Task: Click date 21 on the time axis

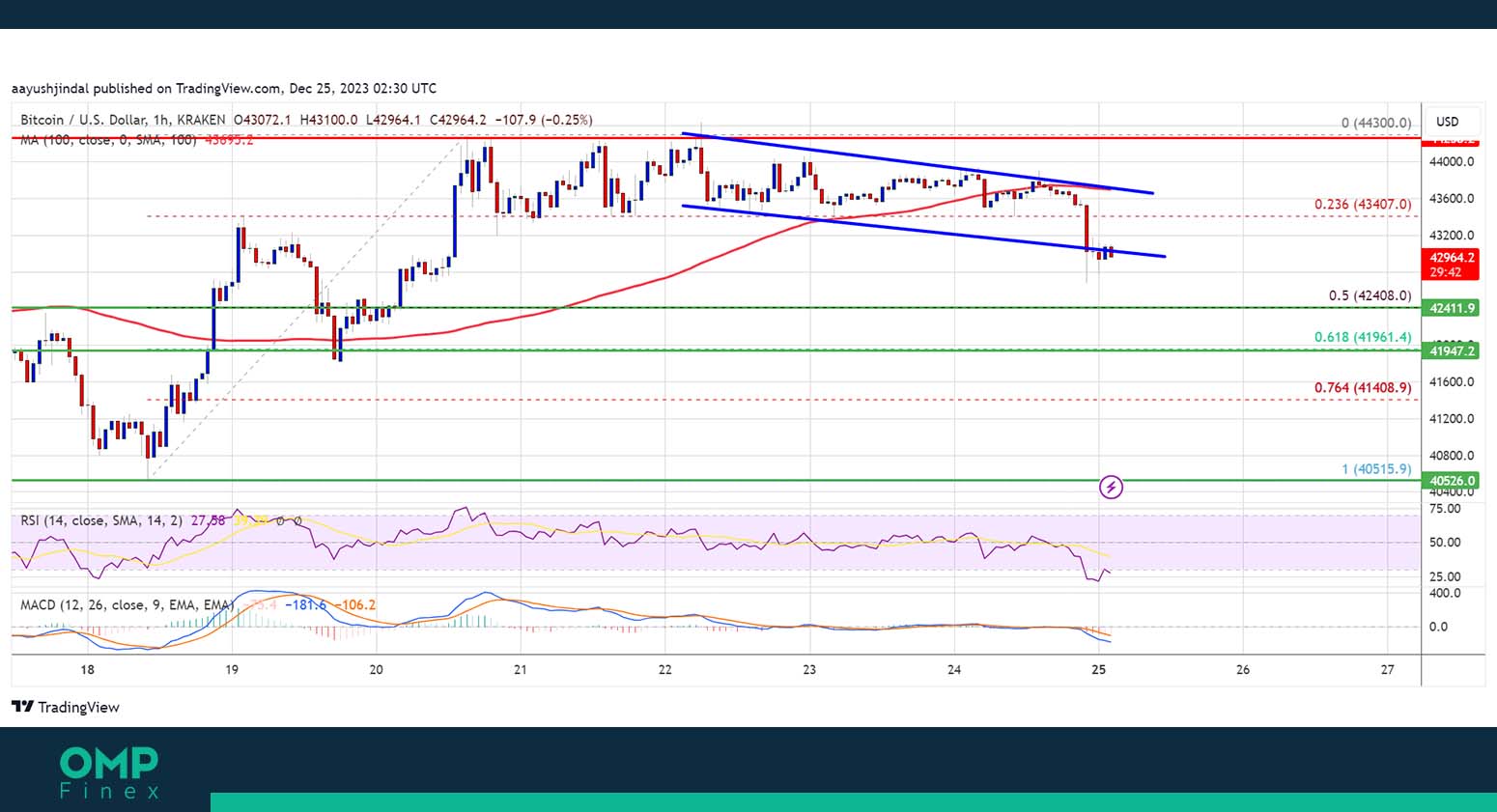Action: click(x=521, y=669)
